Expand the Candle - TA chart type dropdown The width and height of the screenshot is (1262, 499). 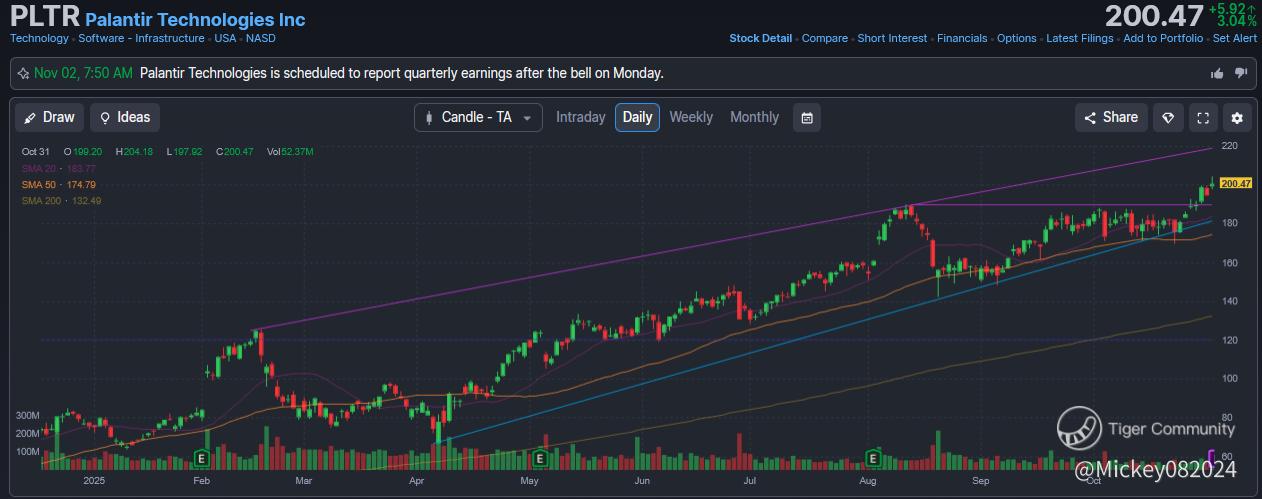click(x=478, y=117)
